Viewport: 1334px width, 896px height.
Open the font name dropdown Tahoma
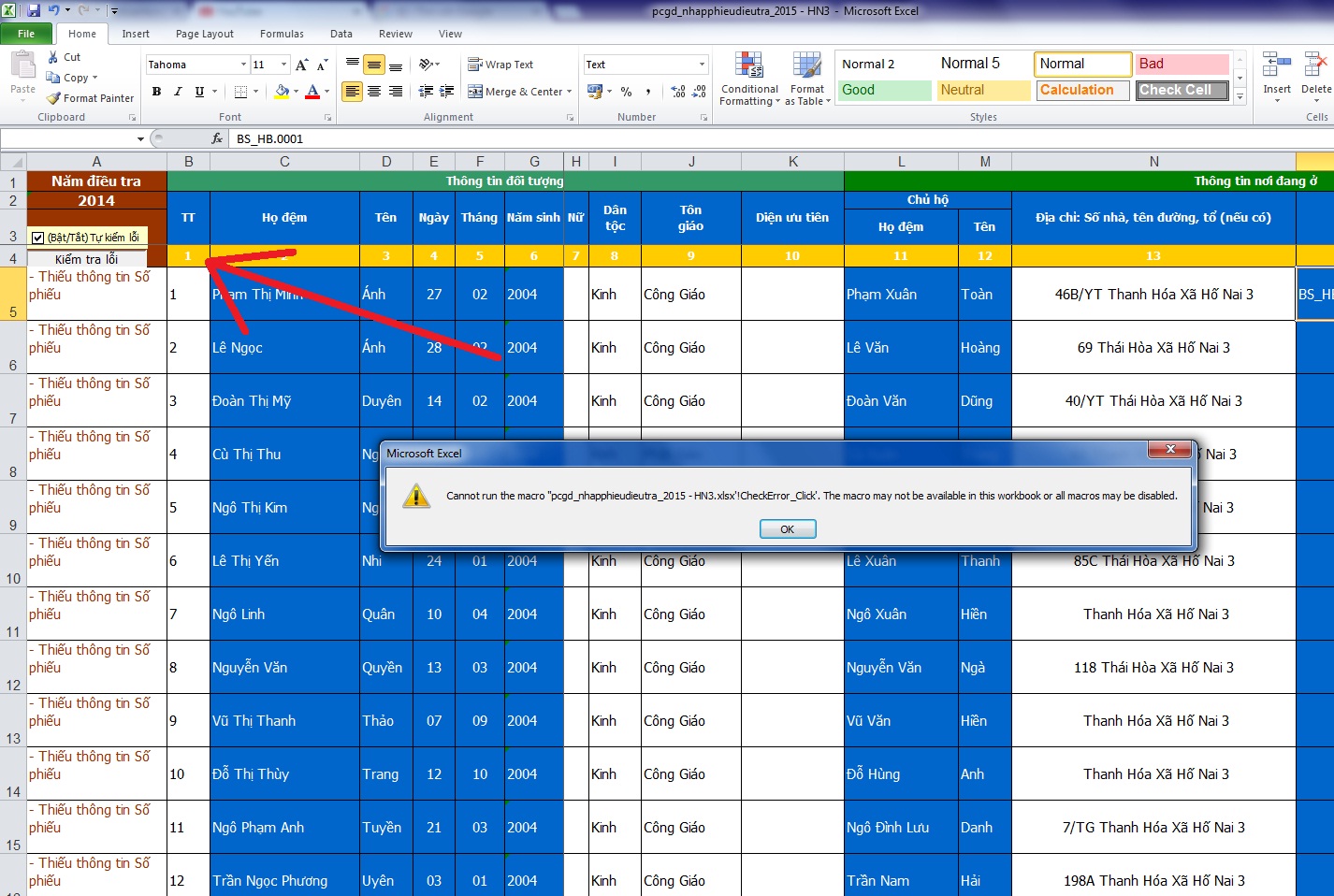click(x=243, y=65)
